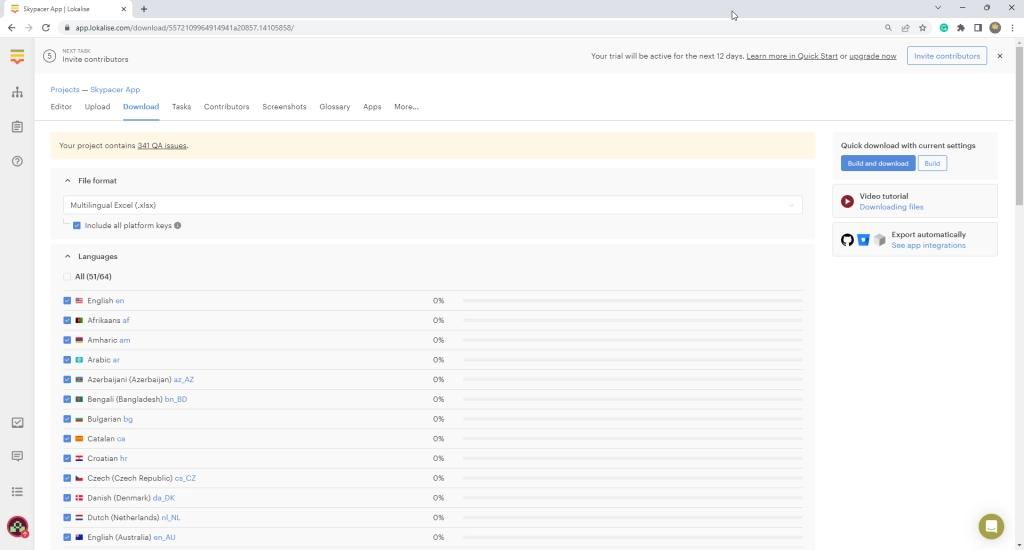This screenshot has height=550, width=1024.
Task: Switch to the Glossary tab
Action: (334, 106)
